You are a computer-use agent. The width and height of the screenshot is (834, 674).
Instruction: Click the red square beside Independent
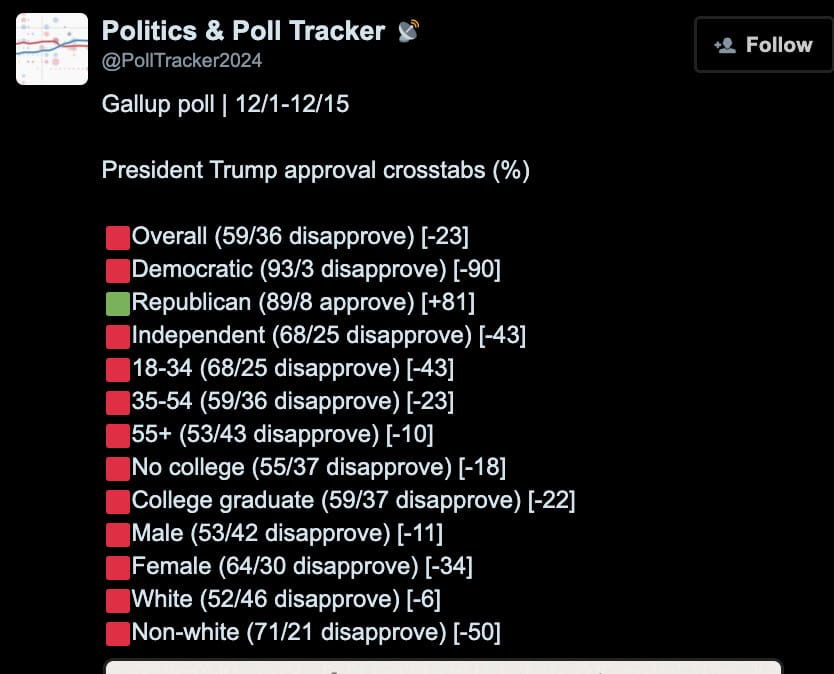pos(118,336)
